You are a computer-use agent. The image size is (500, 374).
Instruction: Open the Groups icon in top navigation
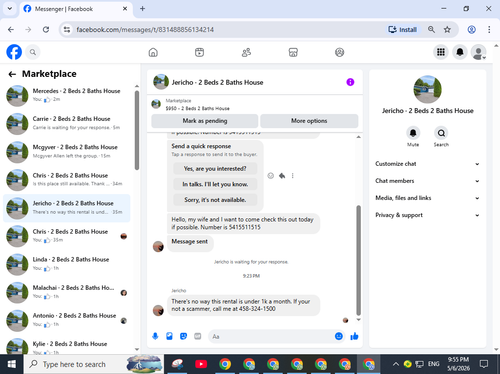point(340,52)
